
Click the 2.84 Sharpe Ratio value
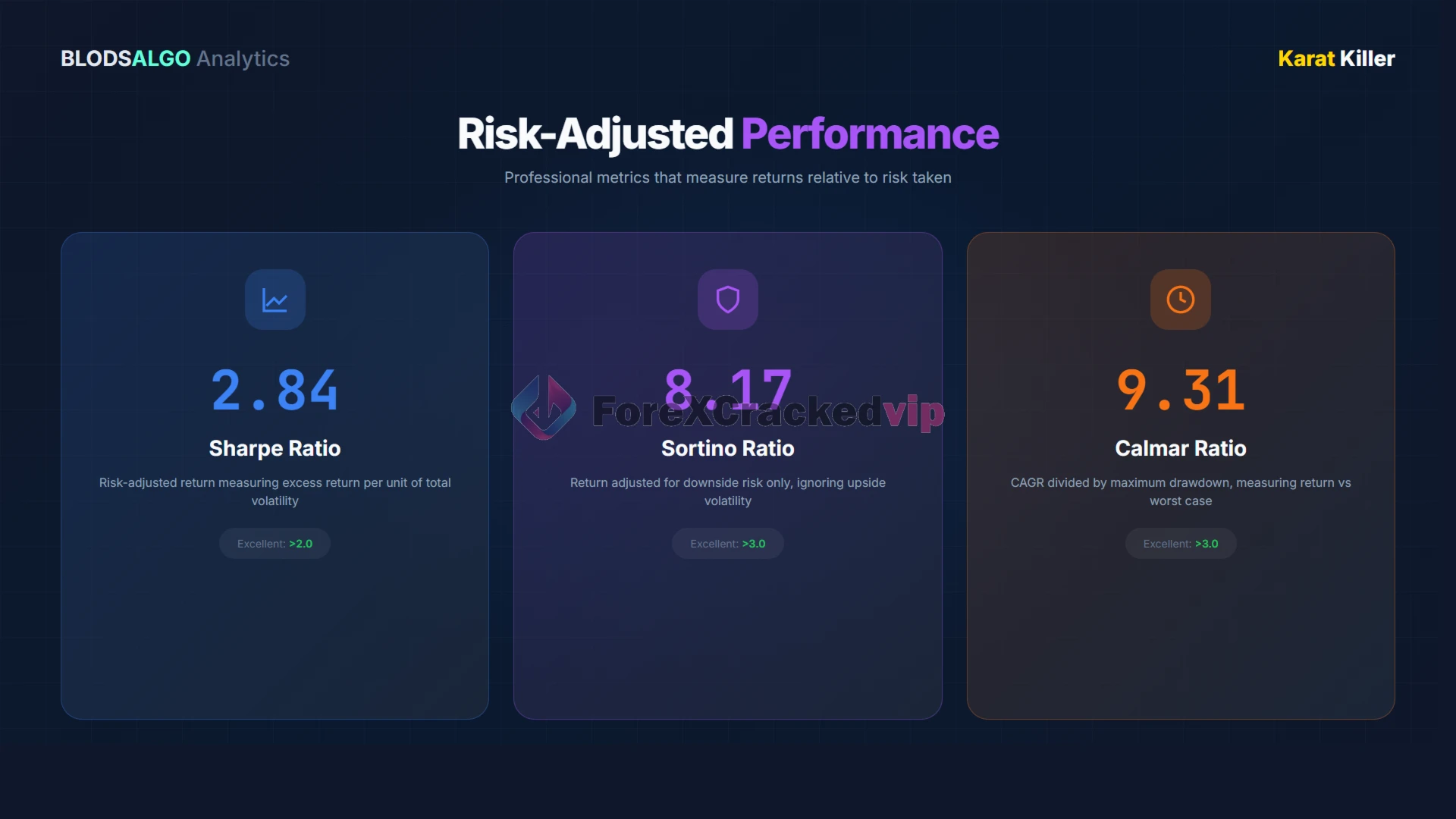[275, 389]
